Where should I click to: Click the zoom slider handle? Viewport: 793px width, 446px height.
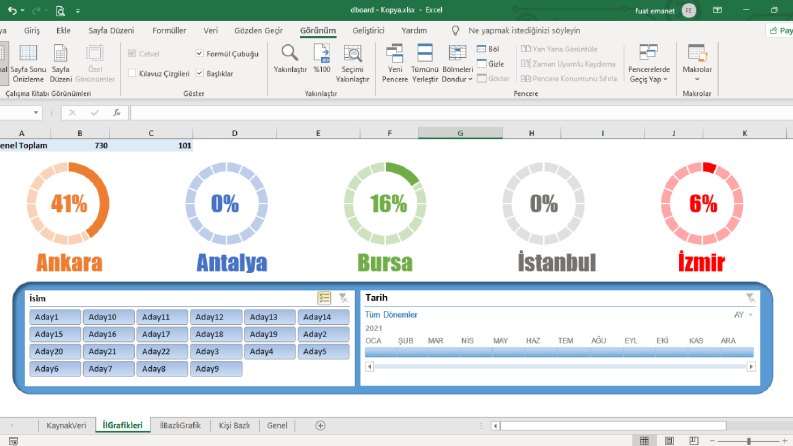[748, 441]
